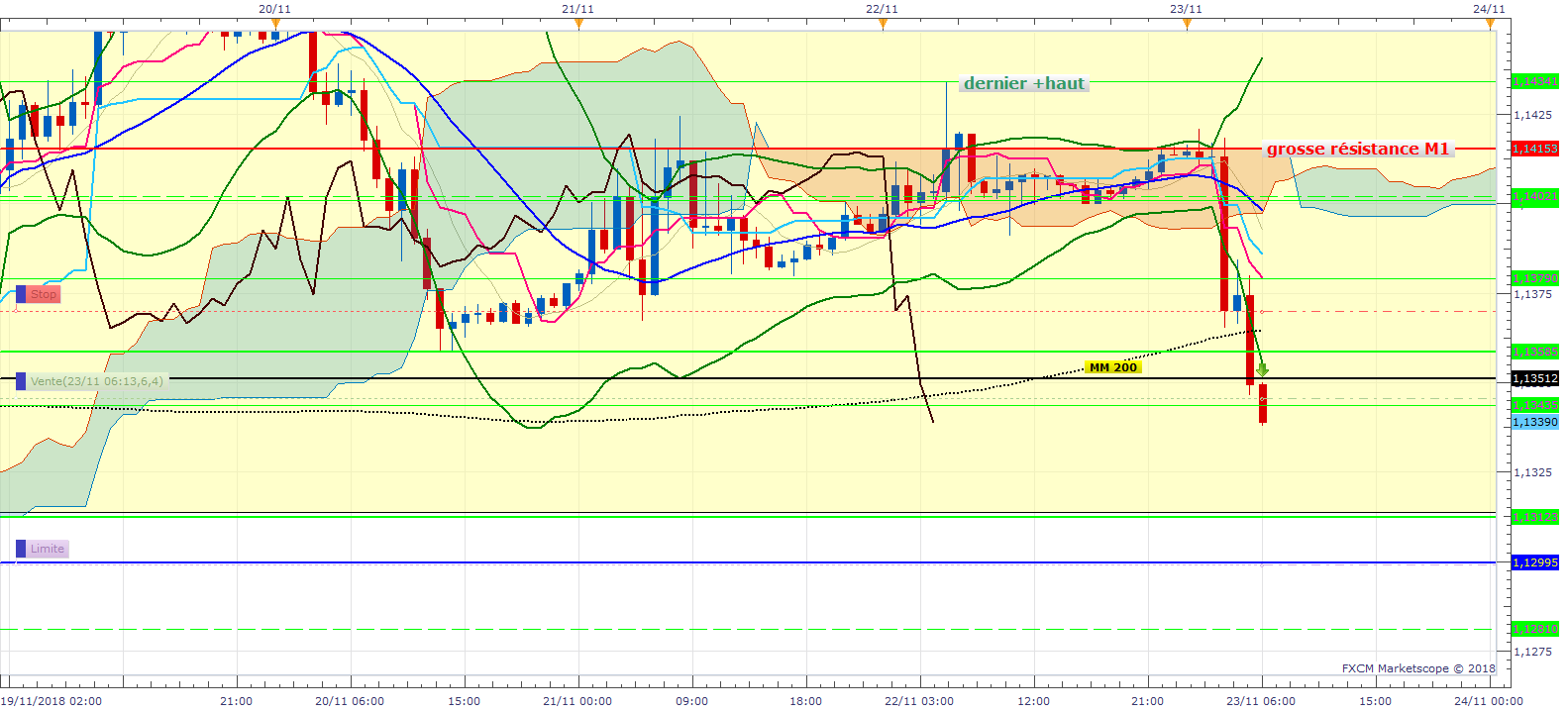
Task: Click the green 1,13790 level price tag
Action: [x=1534, y=278]
